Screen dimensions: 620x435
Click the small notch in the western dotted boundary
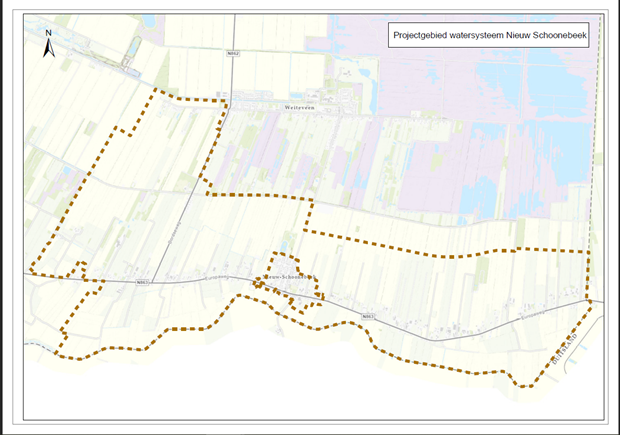pyautogui.click(x=78, y=268)
